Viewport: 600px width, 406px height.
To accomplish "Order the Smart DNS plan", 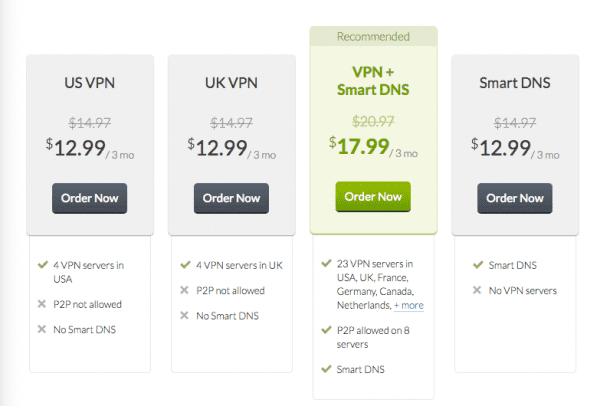I will [515, 198].
